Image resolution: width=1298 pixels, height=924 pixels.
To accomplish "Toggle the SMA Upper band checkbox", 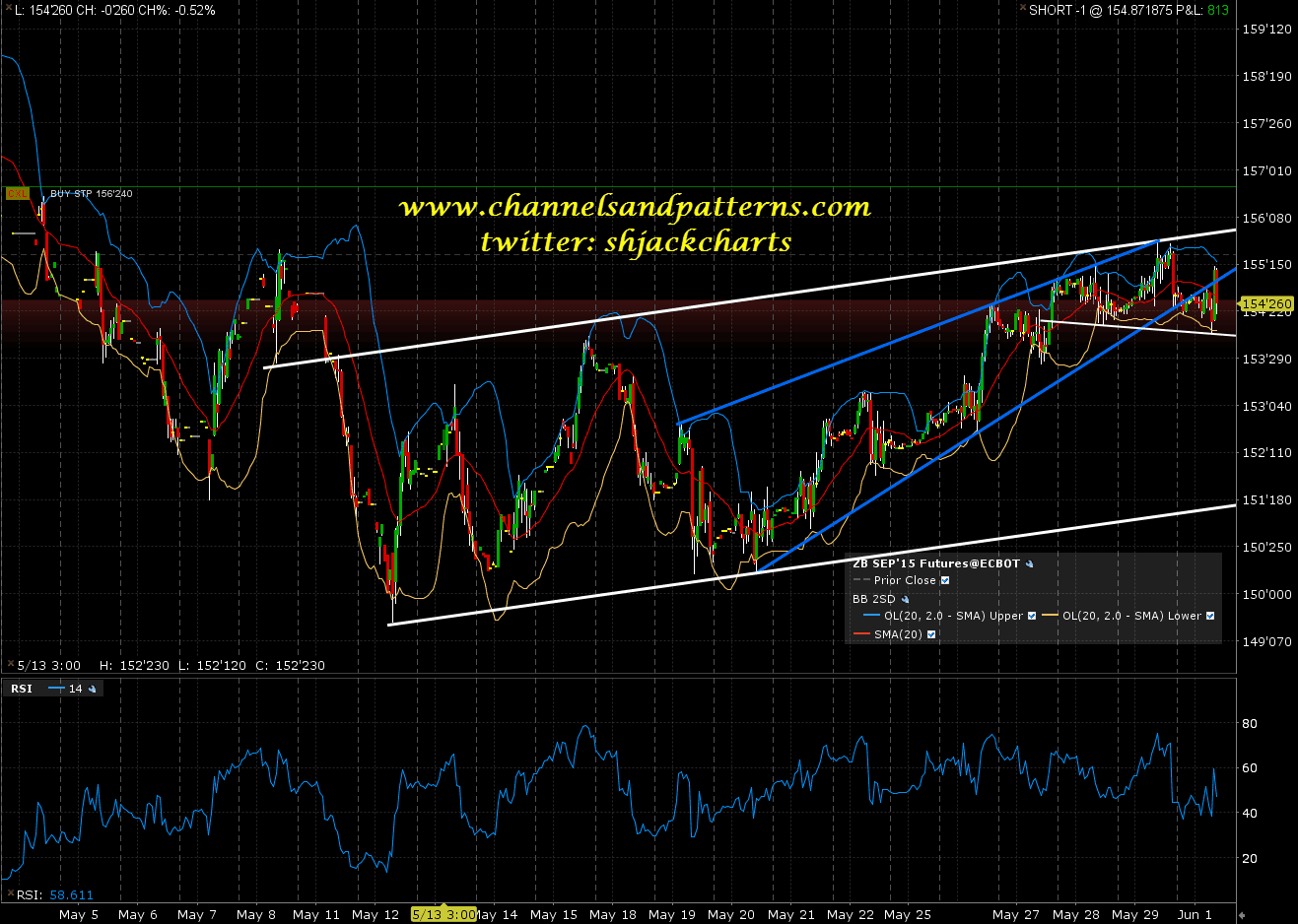I will pos(1032,616).
